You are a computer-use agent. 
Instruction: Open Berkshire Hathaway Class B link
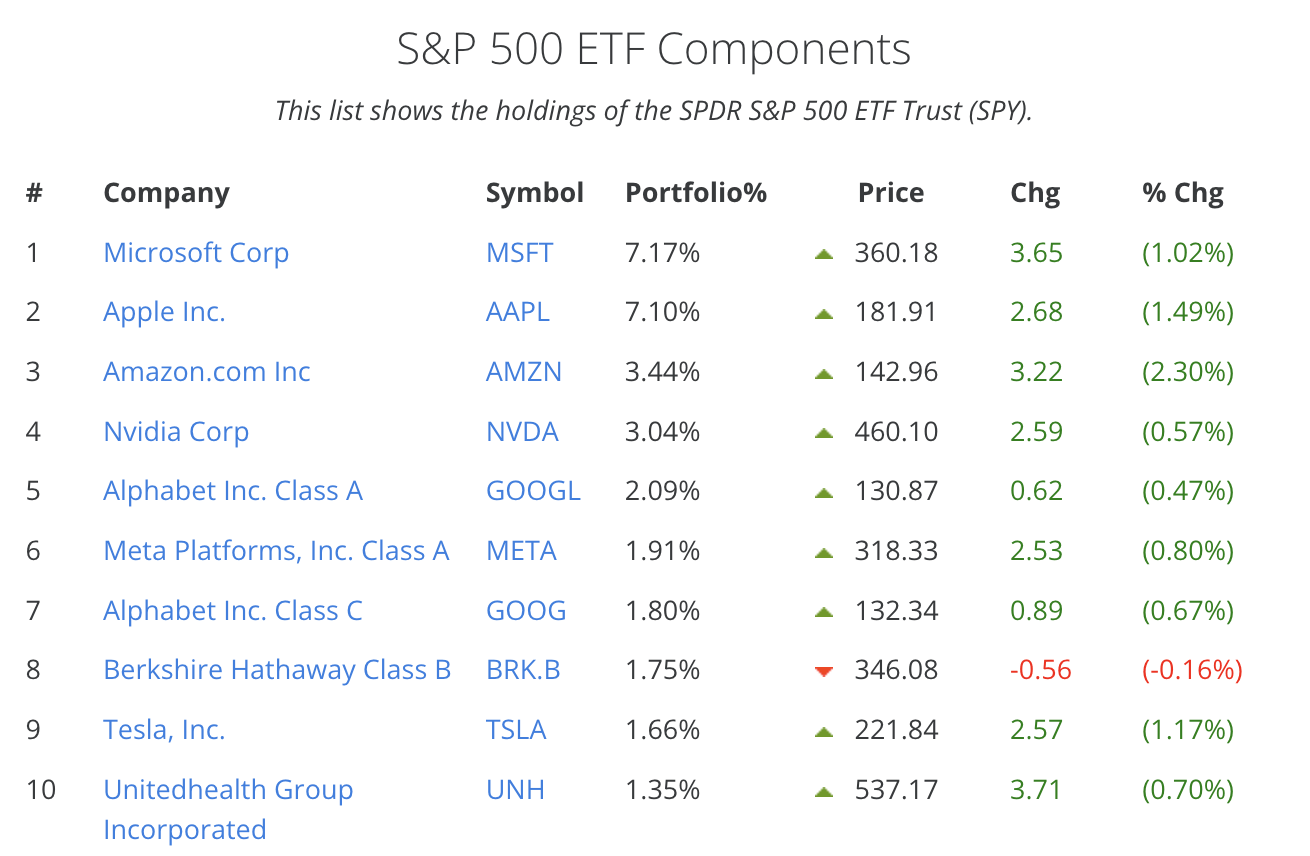(x=277, y=670)
